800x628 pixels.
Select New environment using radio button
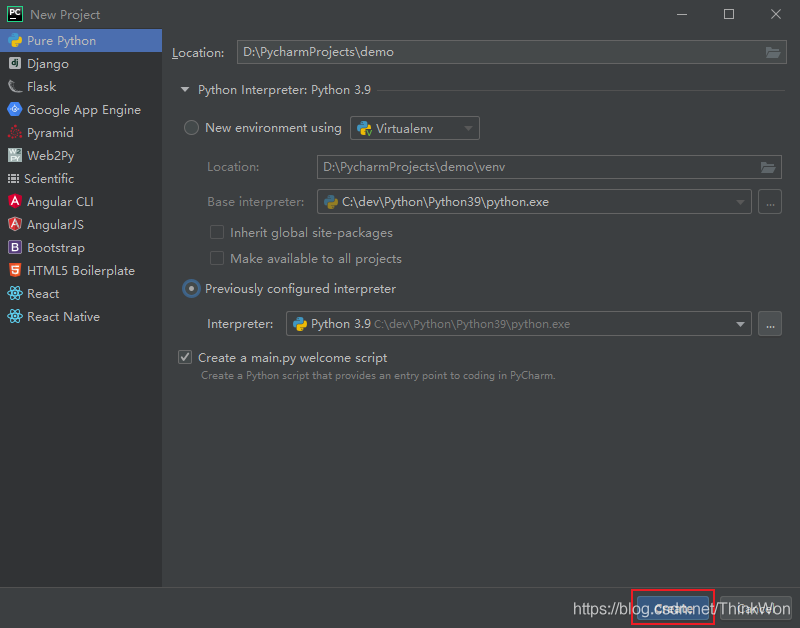[191, 128]
